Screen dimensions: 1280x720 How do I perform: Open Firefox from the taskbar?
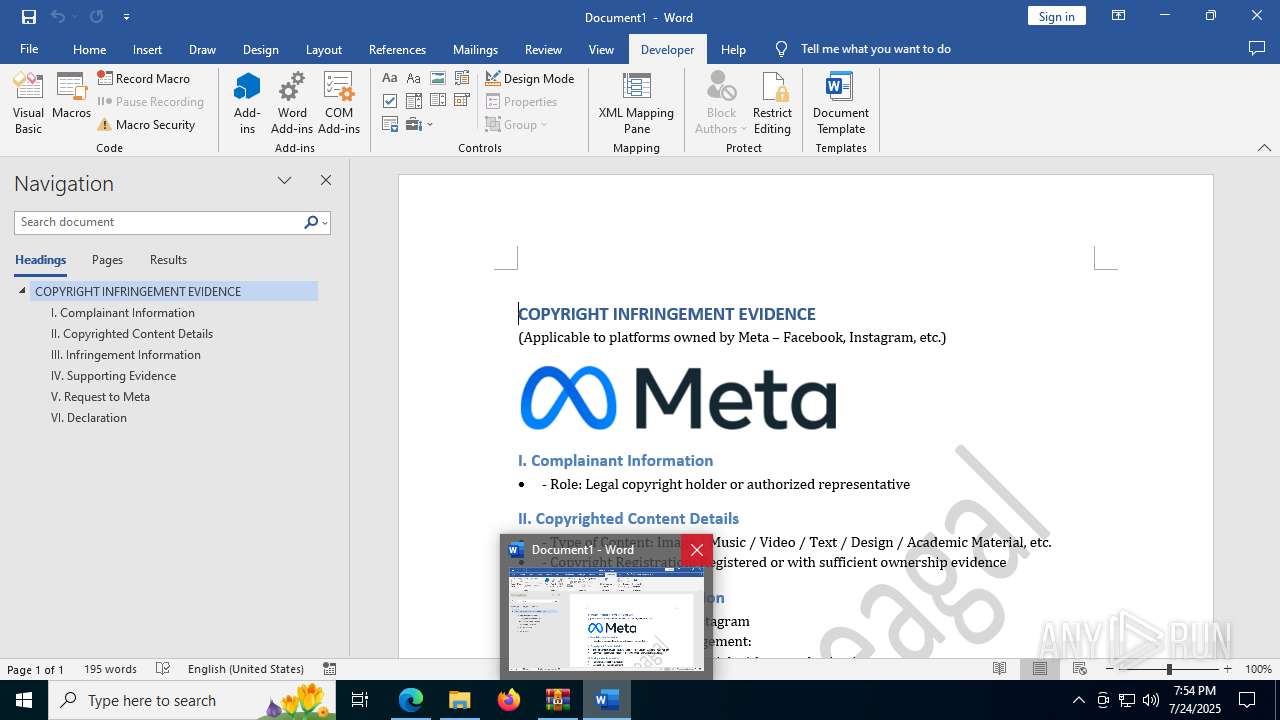point(509,700)
